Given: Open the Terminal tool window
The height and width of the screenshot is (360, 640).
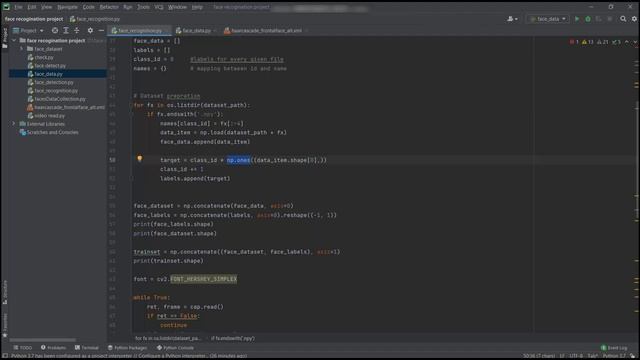Looking at the screenshot, I should pos(87,348).
